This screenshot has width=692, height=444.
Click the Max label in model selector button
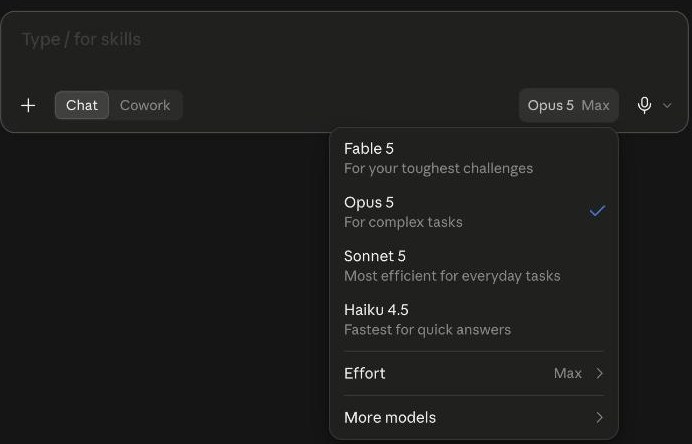point(595,105)
